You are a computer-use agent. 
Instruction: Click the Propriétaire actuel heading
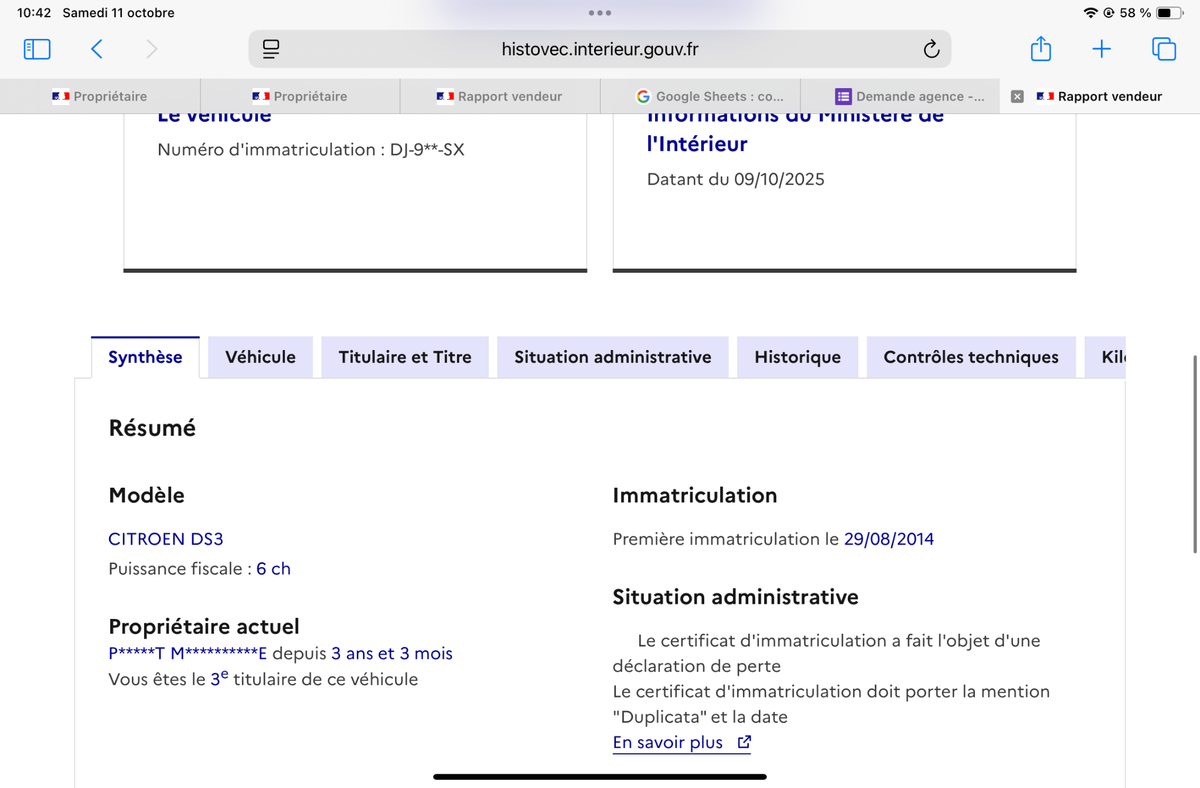click(204, 627)
